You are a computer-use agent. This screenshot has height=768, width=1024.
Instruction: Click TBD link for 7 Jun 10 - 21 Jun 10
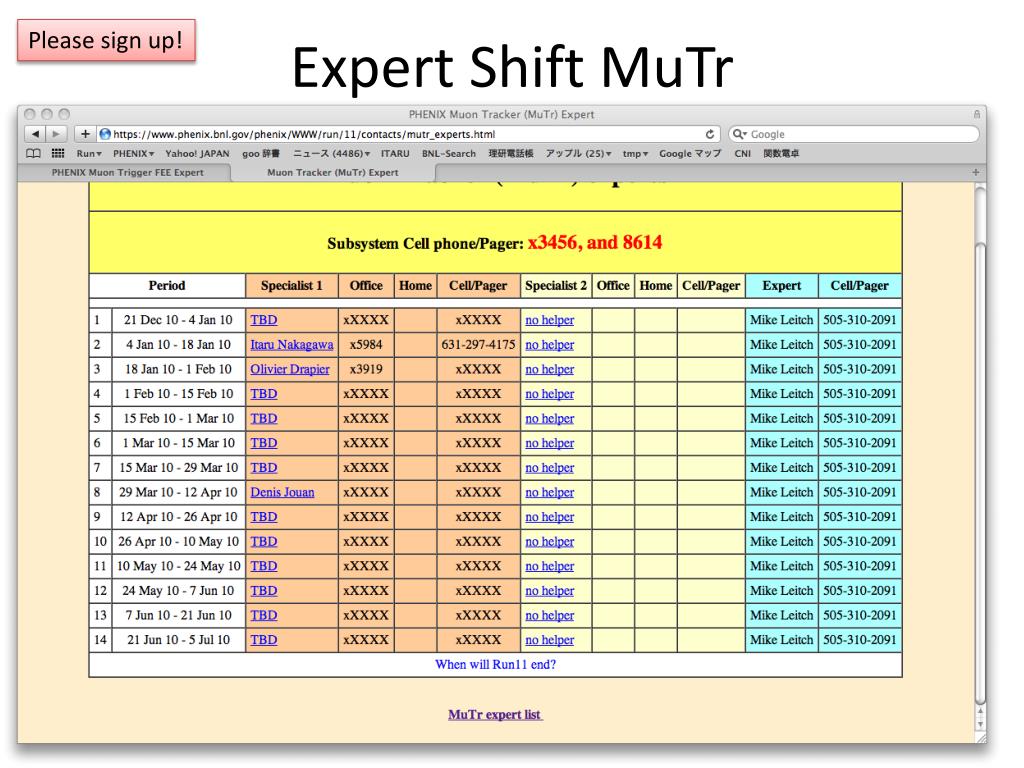264,615
